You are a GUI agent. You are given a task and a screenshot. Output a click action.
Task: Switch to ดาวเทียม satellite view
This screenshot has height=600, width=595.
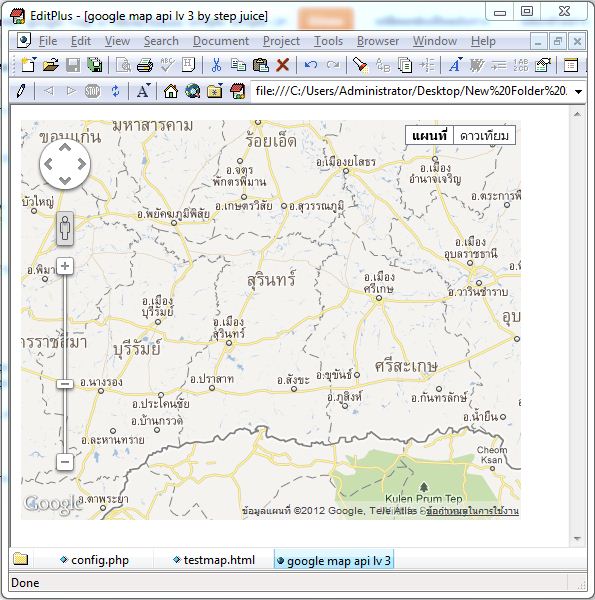point(484,135)
